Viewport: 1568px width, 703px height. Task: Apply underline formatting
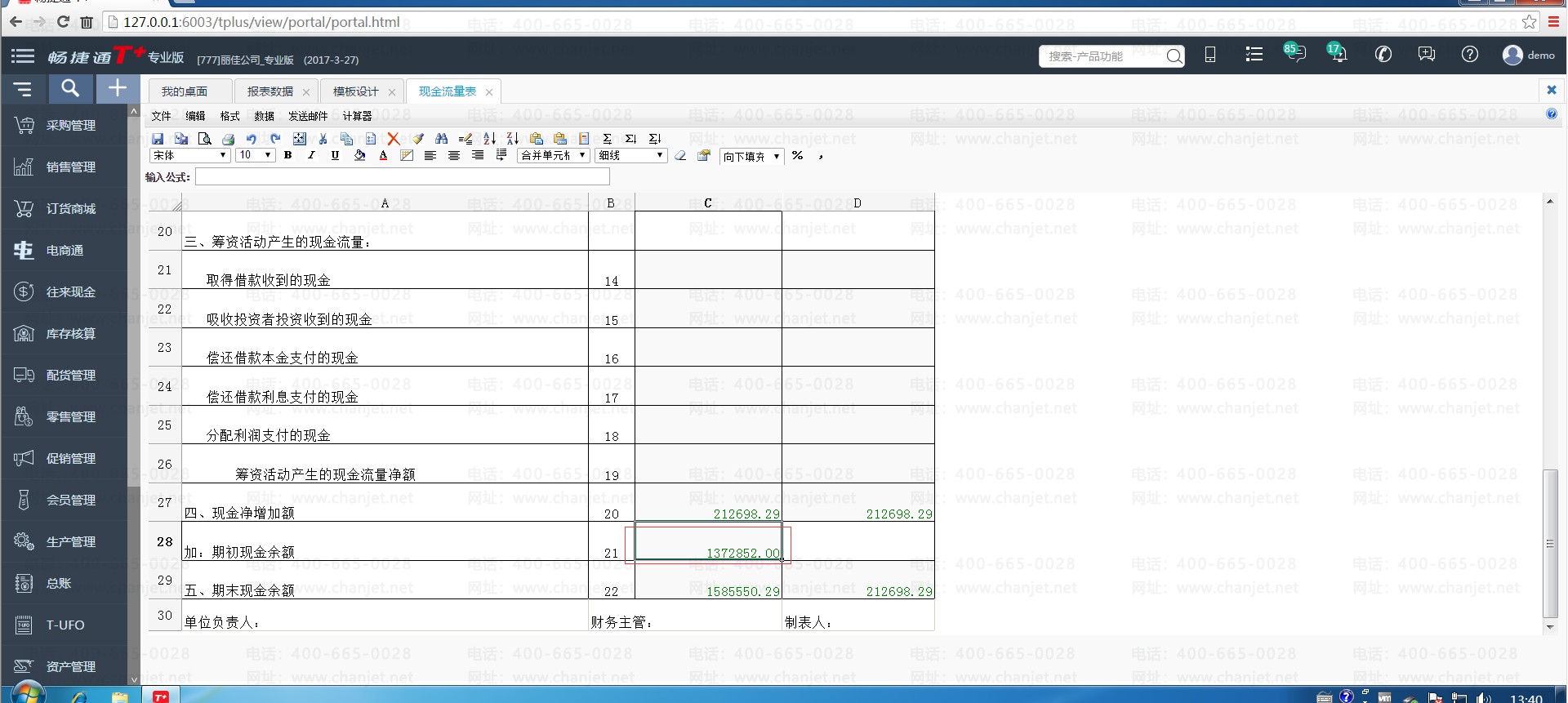[x=335, y=155]
